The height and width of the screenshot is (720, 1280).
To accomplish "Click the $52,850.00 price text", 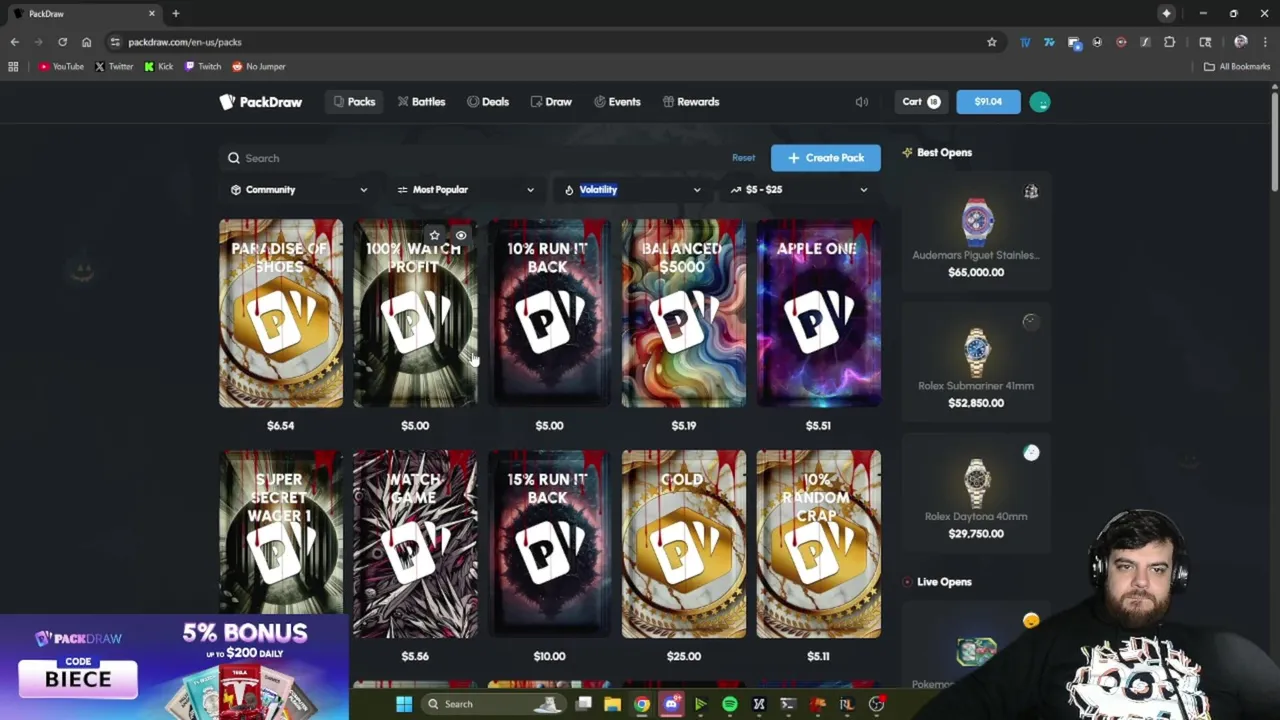I will tap(976, 403).
